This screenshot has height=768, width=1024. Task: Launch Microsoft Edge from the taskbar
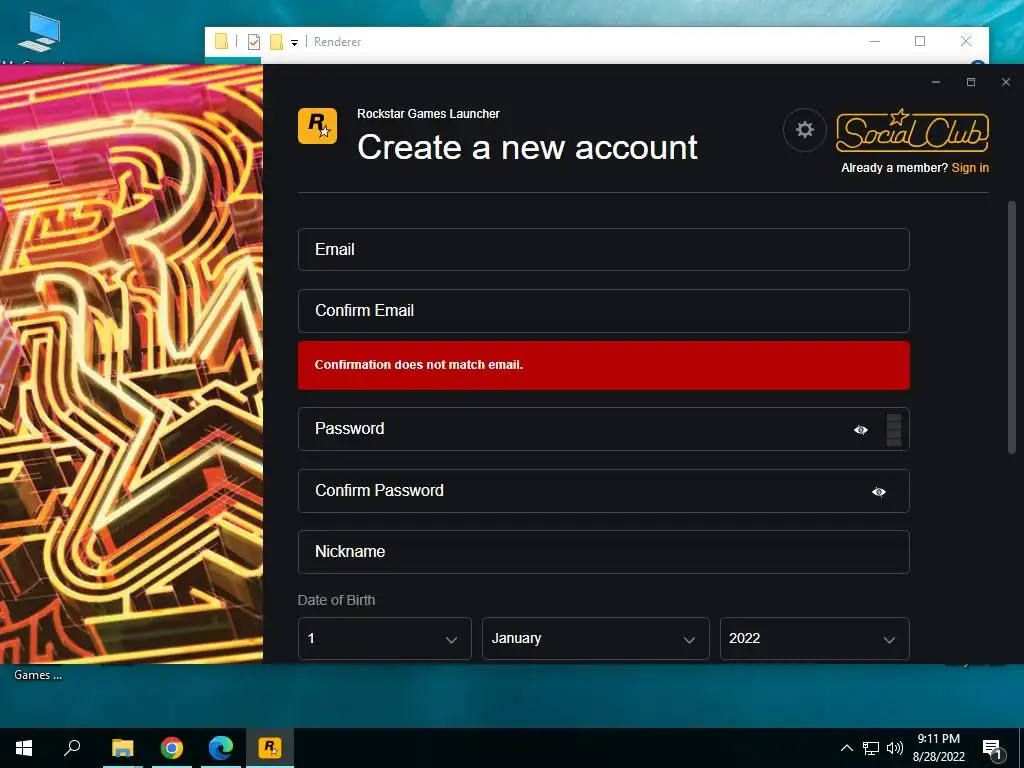click(221, 748)
